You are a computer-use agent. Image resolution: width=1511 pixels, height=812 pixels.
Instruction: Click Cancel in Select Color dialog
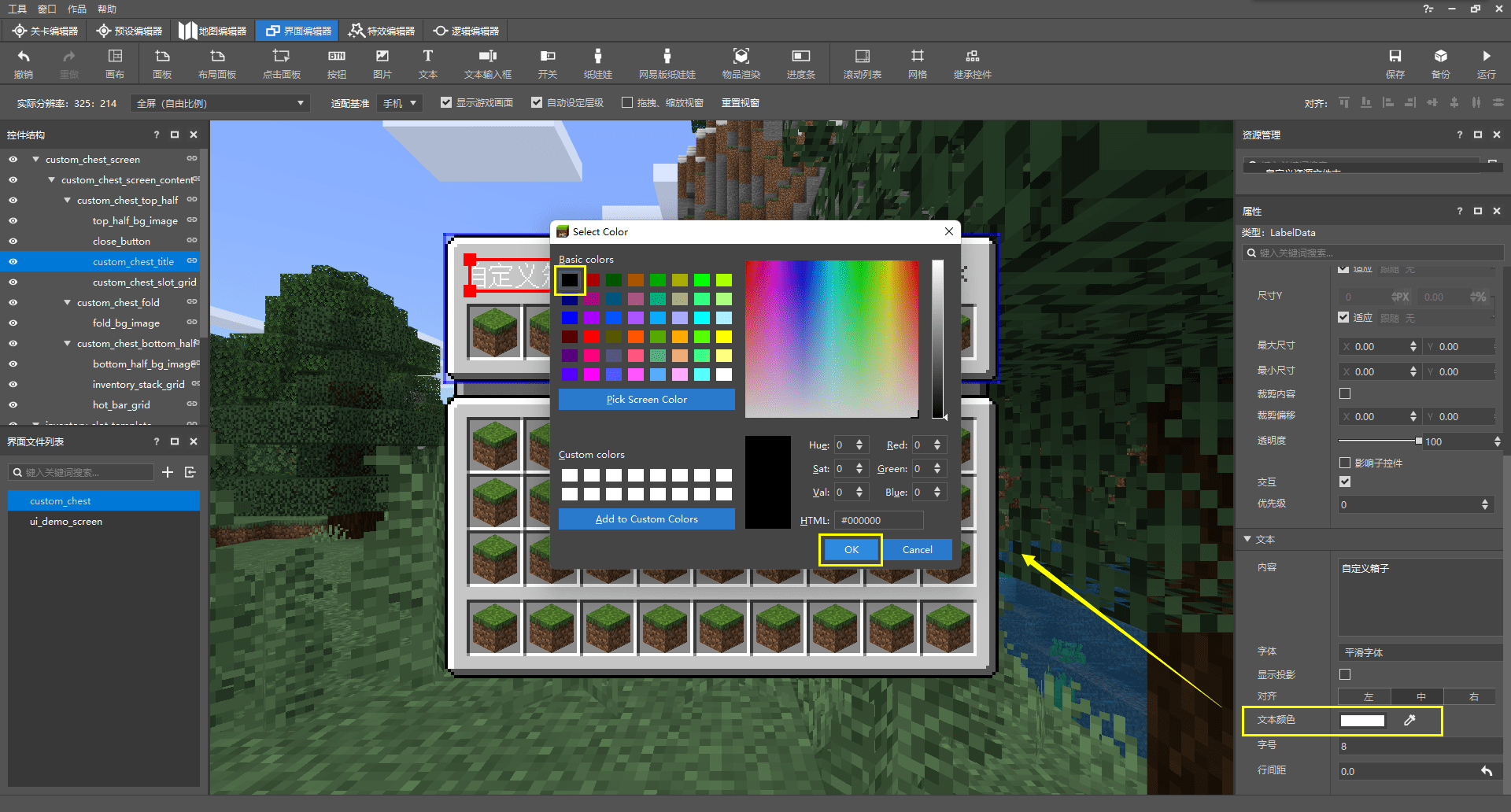pyautogui.click(x=917, y=550)
